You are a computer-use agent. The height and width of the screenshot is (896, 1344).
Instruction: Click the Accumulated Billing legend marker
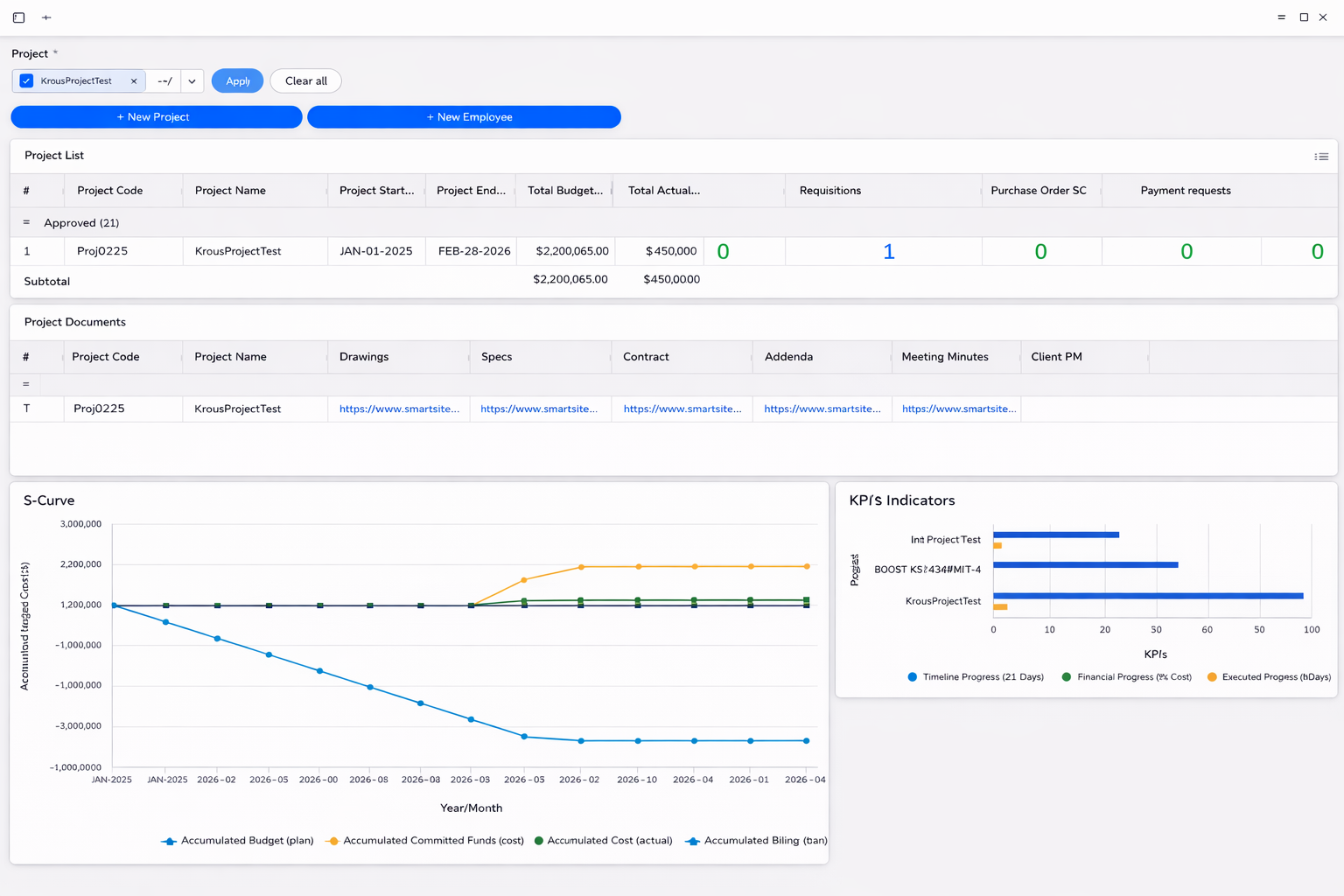pos(692,840)
